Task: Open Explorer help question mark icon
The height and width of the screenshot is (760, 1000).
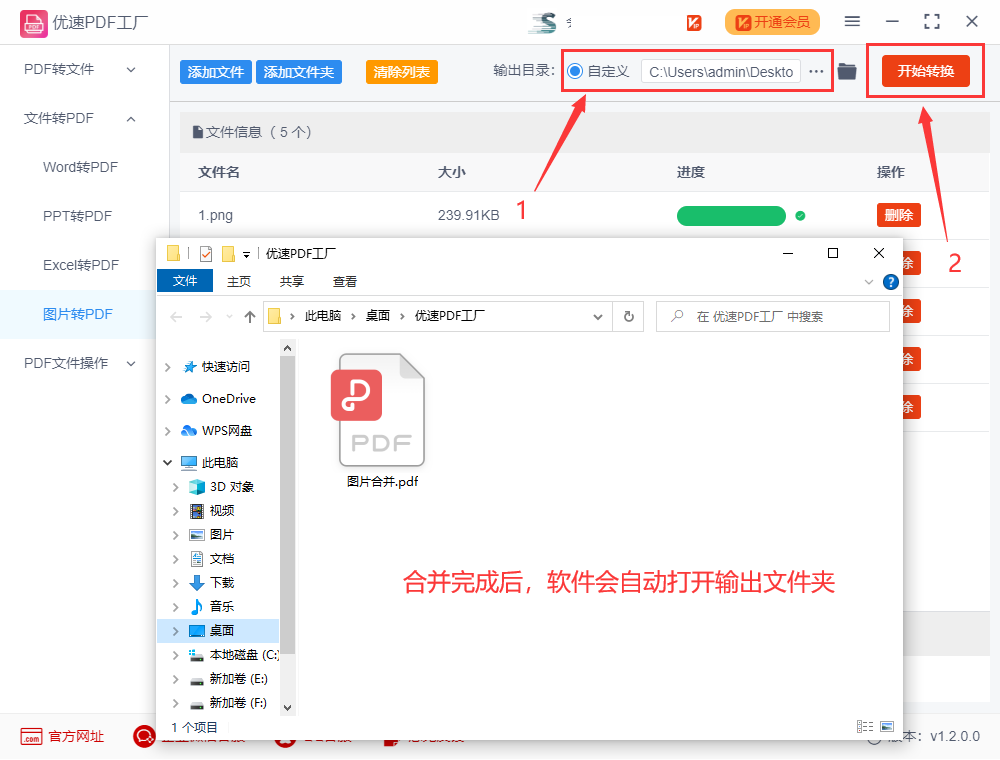Action: [891, 282]
